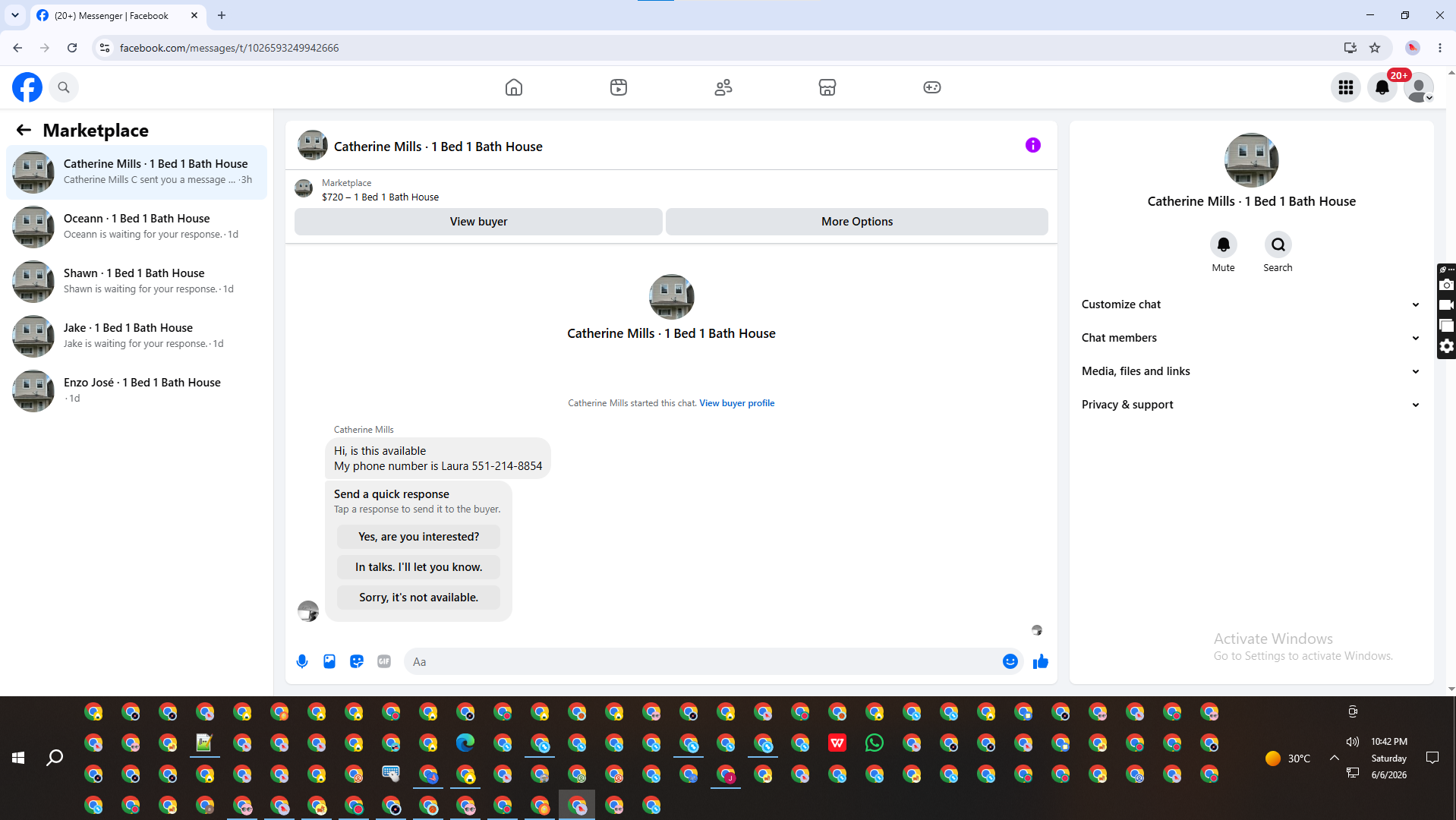
Task: Open the emoji picker
Action: [1010, 661]
